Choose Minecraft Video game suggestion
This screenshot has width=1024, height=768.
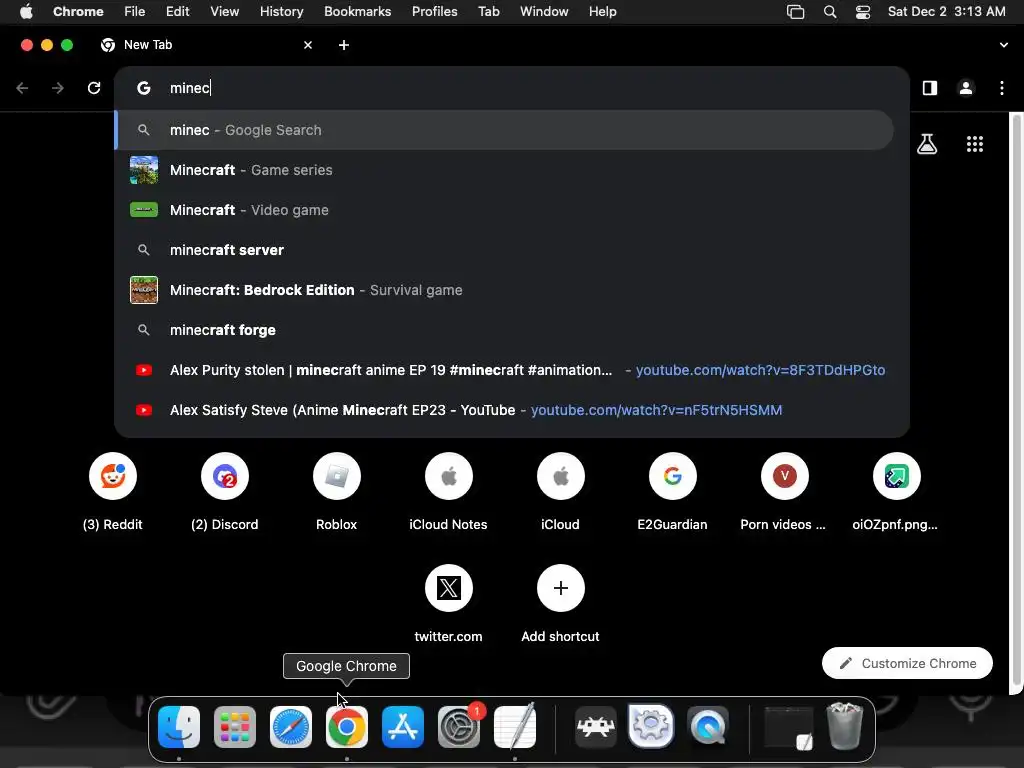504,210
